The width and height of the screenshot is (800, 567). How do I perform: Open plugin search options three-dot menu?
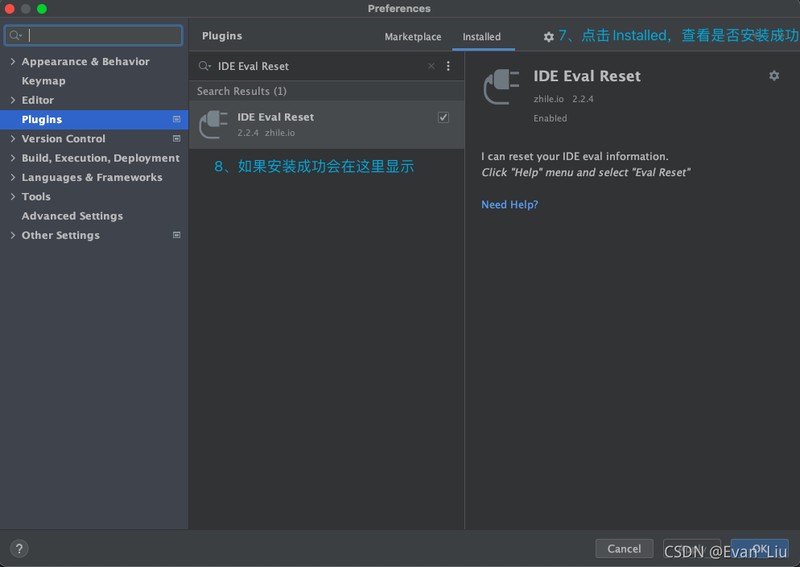448,66
